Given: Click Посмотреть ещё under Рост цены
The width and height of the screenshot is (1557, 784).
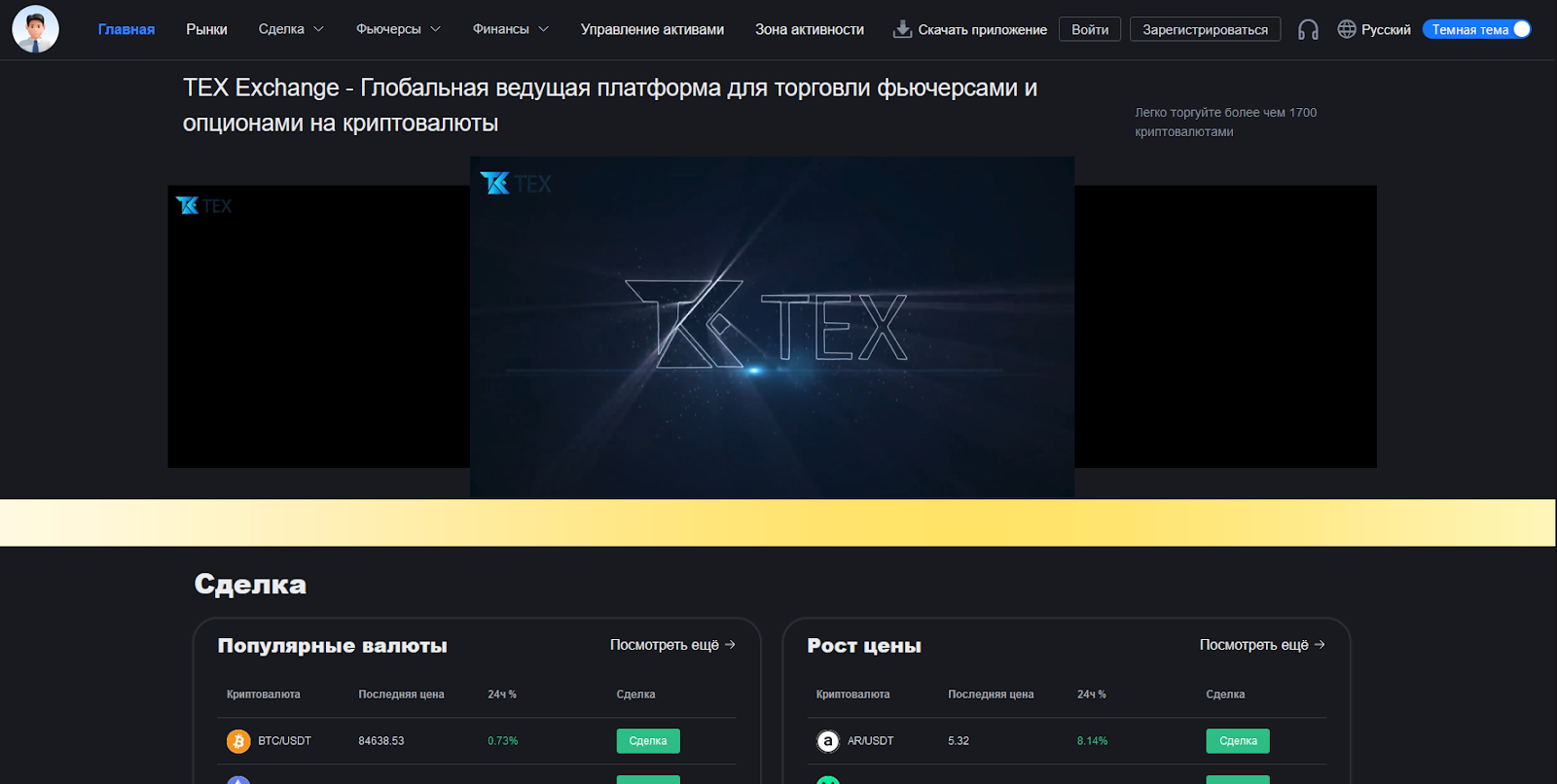Looking at the screenshot, I should pyautogui.click(x=1262, y=645).
